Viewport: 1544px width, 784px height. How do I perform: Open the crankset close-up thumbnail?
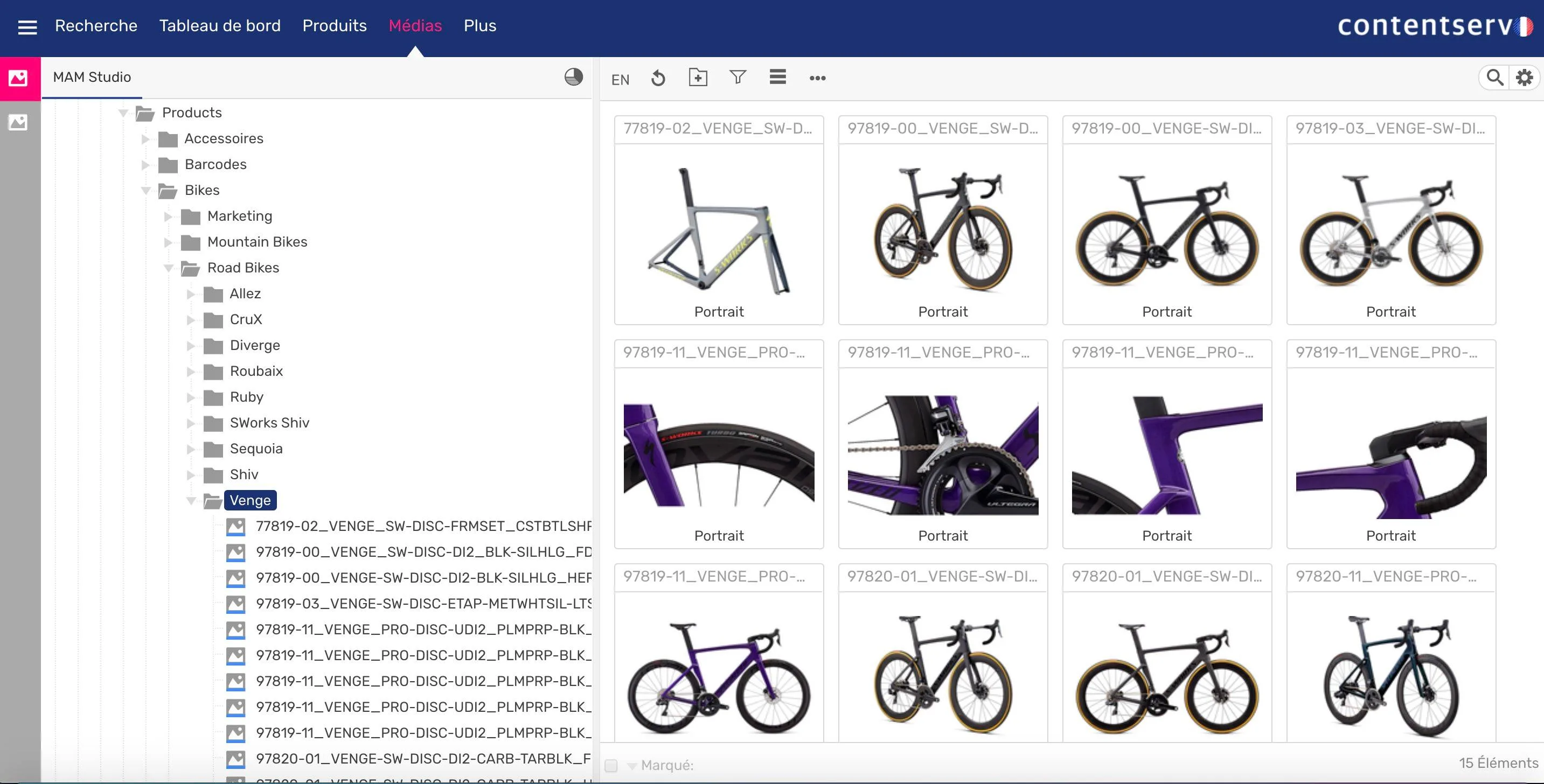(943, 456)
